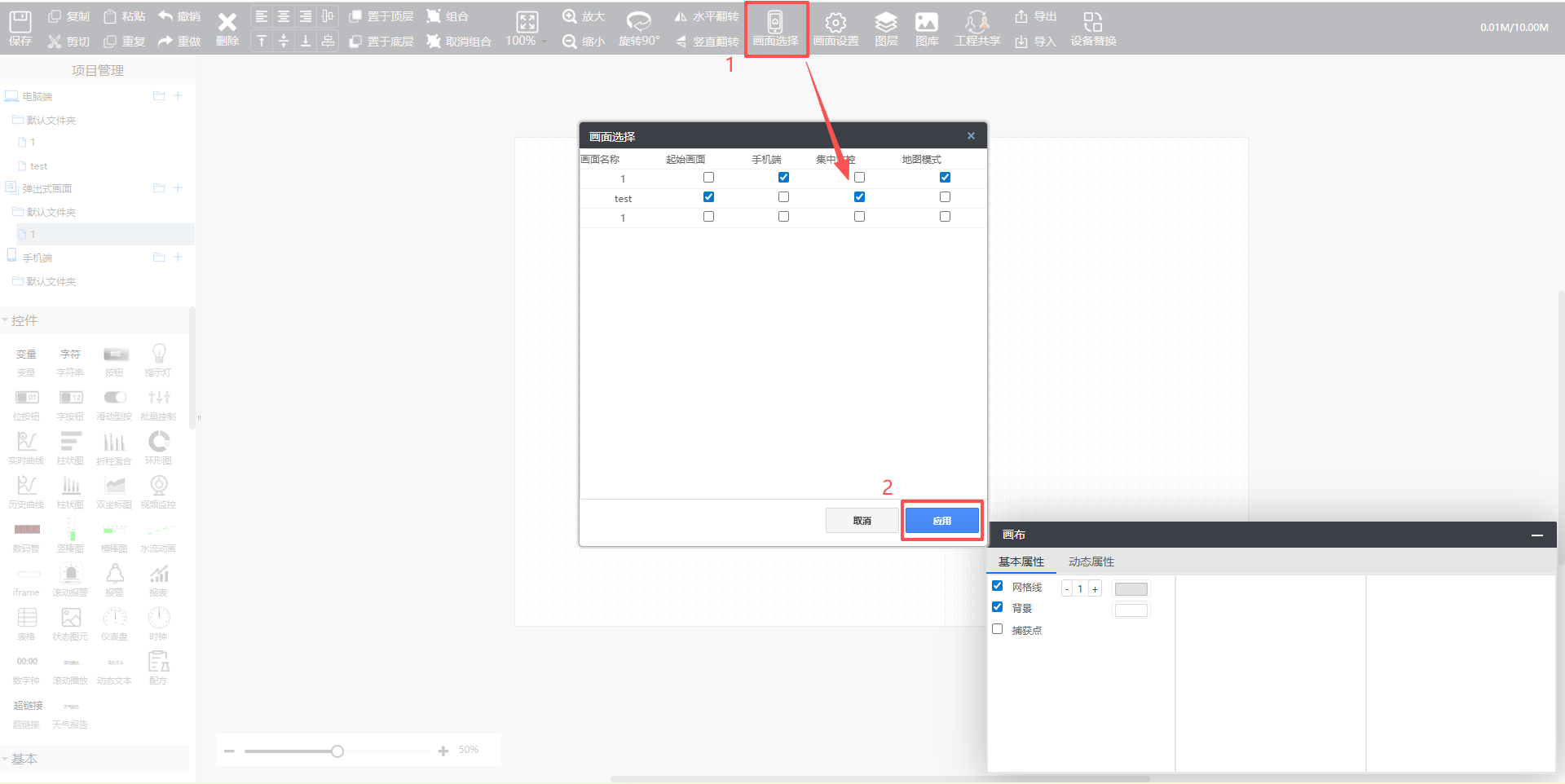This screenshot has height=784, width=1565.
Task: Click the 应用 (Apply) button
Action: coord(941,521)
